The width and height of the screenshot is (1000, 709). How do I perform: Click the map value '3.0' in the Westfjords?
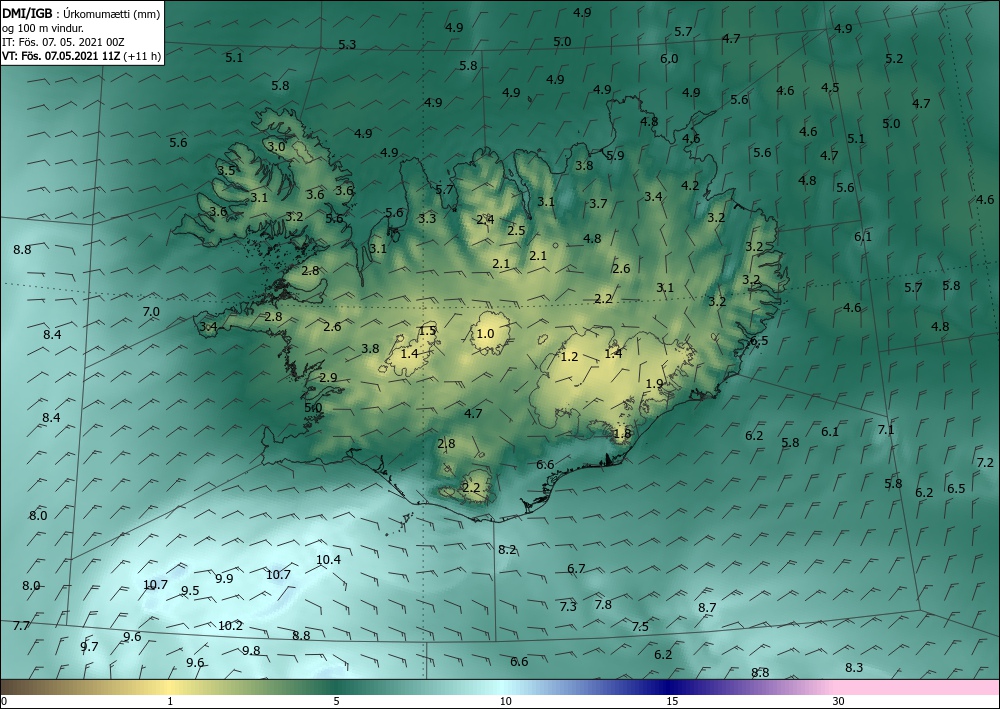click(x=276, y=147)
